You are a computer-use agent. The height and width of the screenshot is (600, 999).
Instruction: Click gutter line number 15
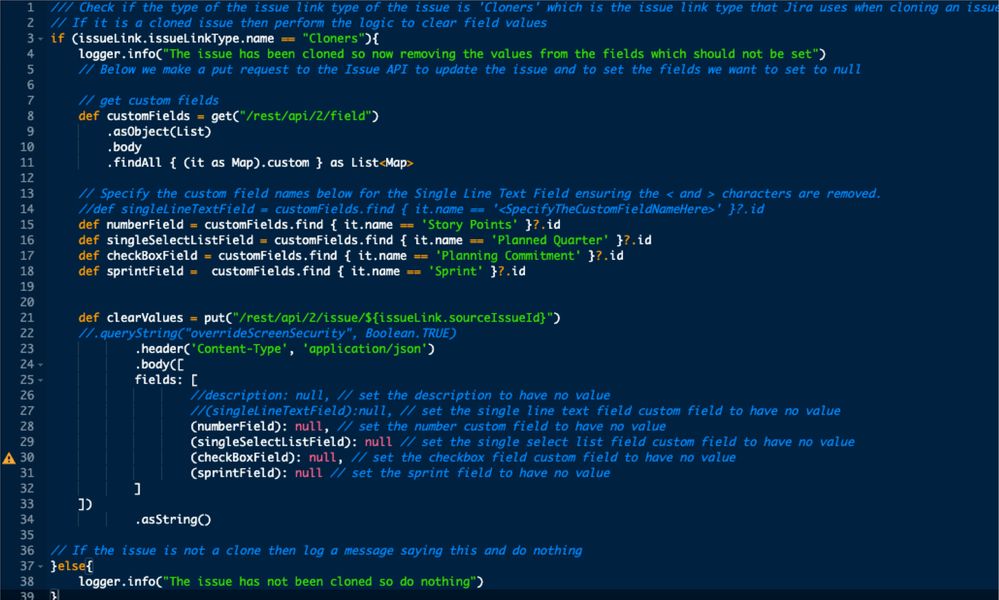click(x=27, y=225)
